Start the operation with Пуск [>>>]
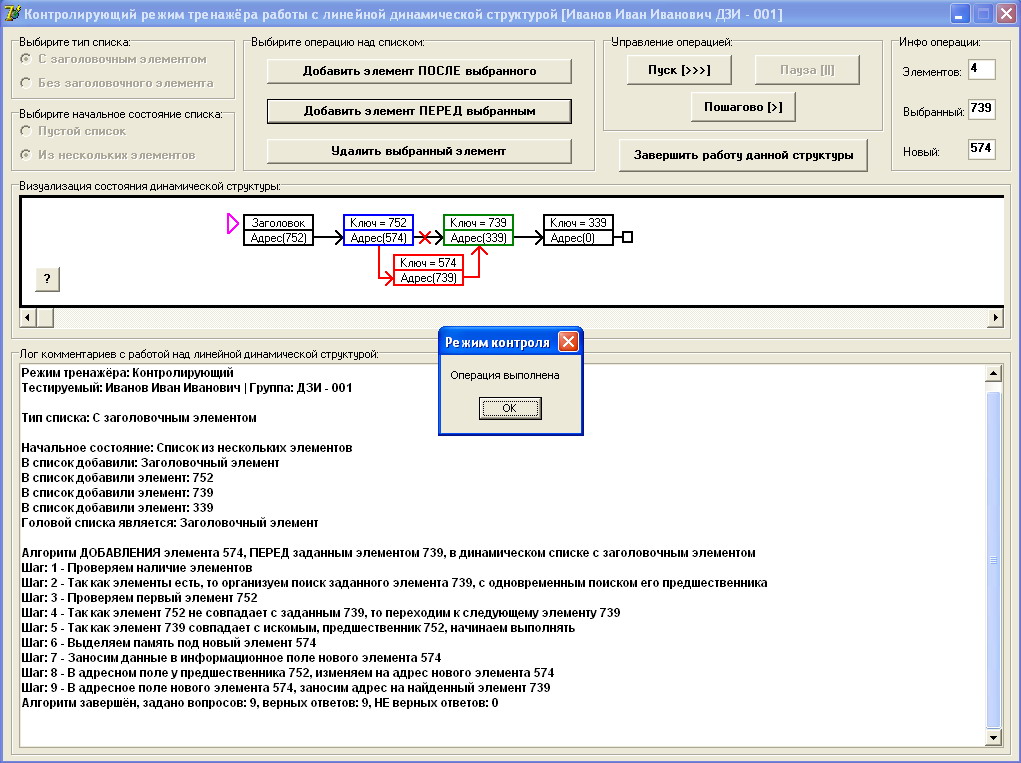 point(679,70)
